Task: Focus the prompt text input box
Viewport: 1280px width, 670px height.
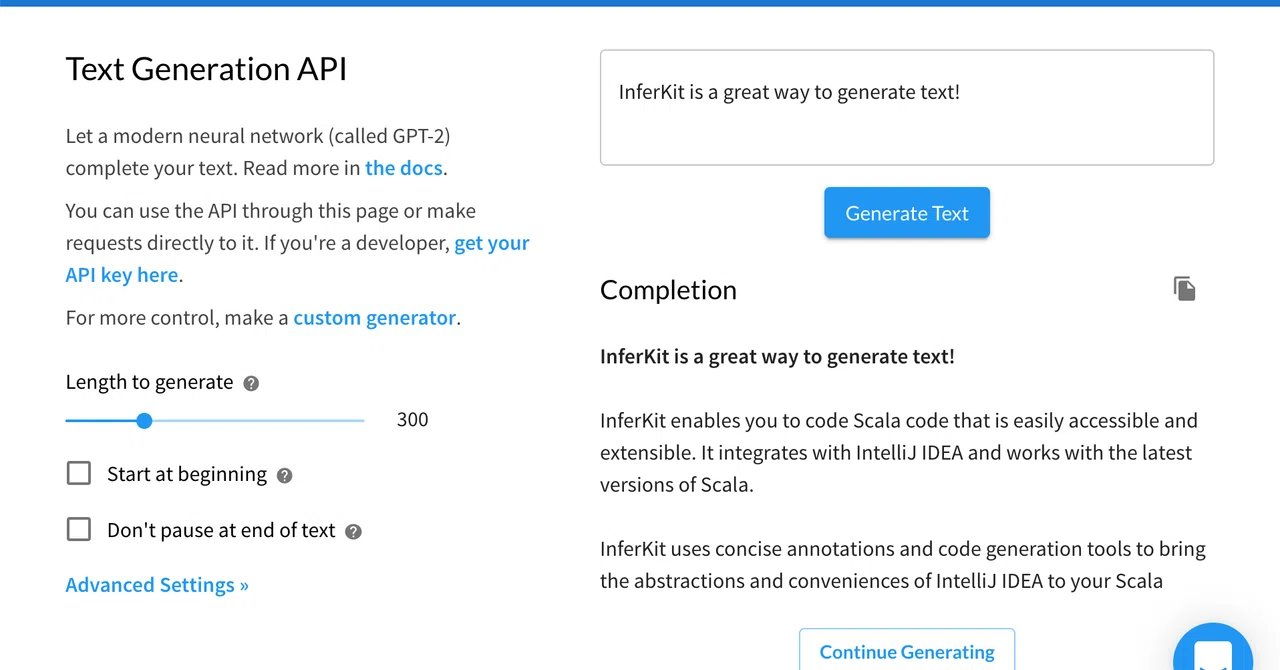Action: click(x=907, y=108)
